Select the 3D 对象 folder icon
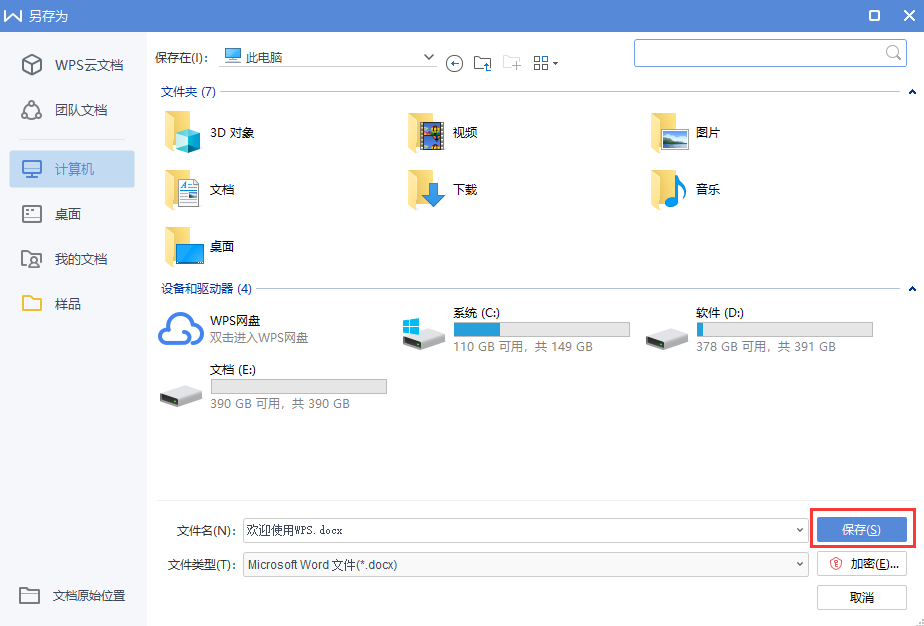This screenshot has height=626, width=924. (183, 133)
